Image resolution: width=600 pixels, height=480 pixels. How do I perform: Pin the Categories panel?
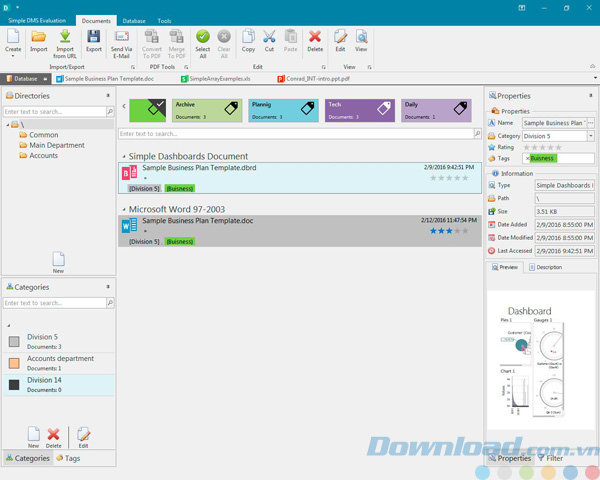(x=108, y=286)
